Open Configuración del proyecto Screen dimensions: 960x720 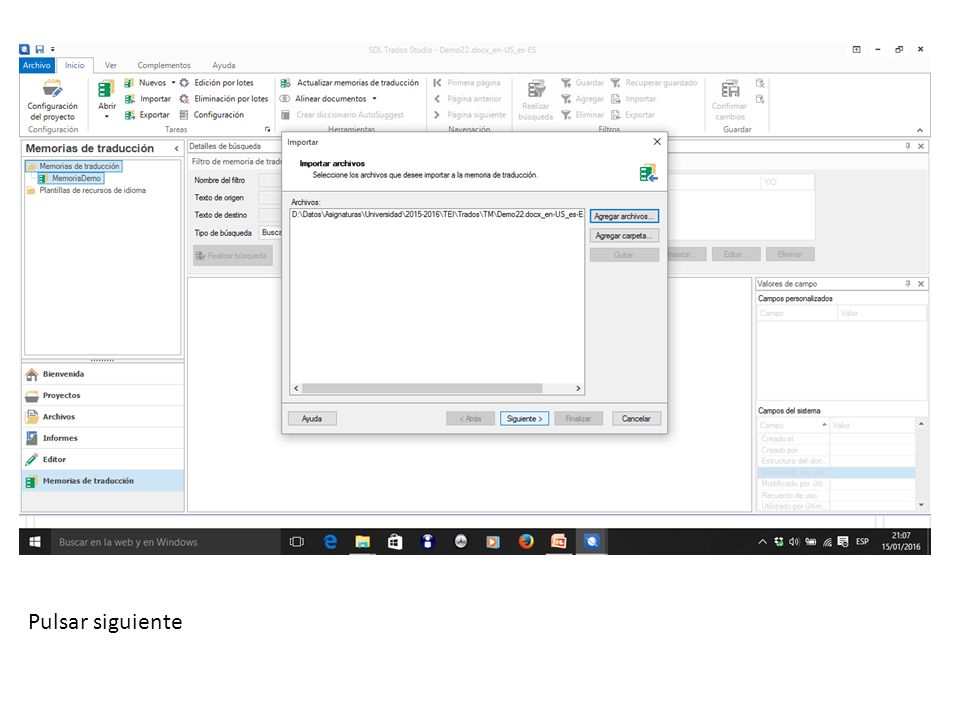pyautogui.click(x=53, y=100)
